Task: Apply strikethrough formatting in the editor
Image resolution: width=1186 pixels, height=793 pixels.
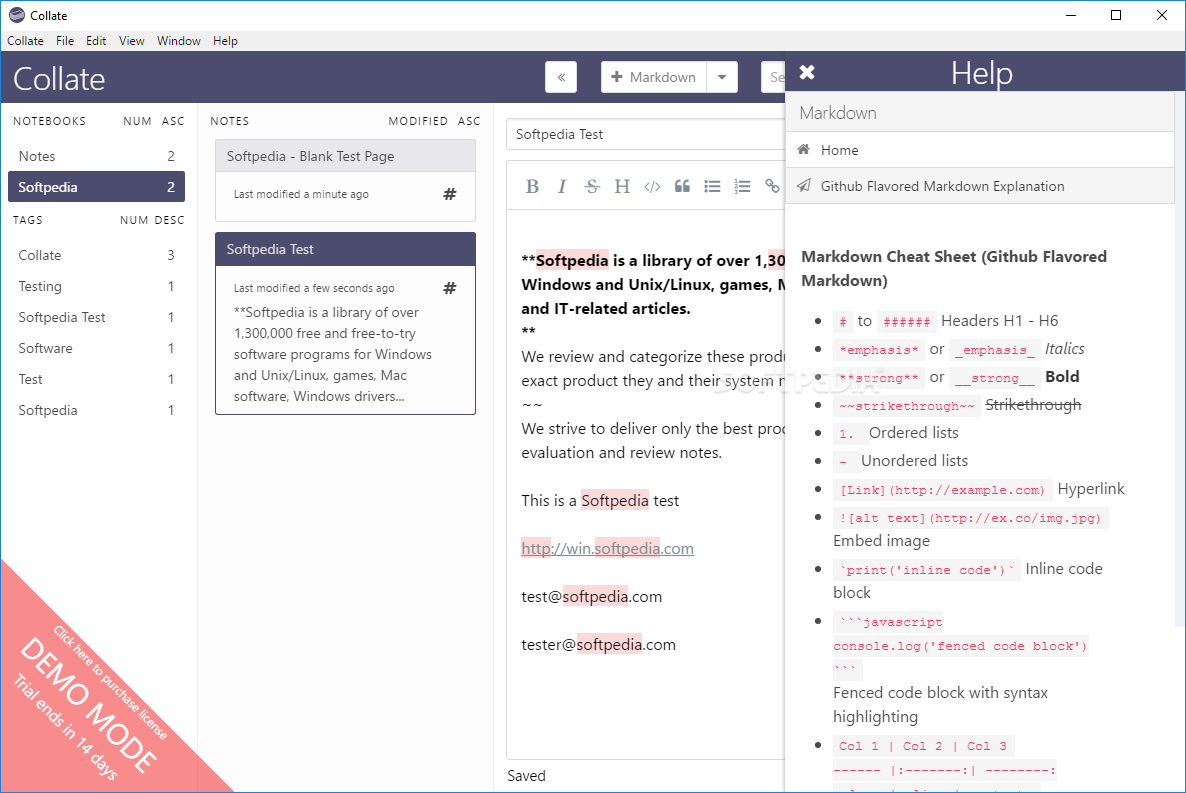Action: (x=592, y=186)
